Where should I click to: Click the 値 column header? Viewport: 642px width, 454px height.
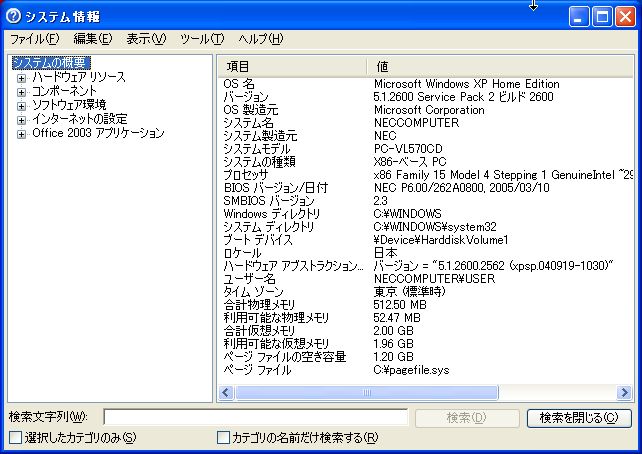coord(500,65)
